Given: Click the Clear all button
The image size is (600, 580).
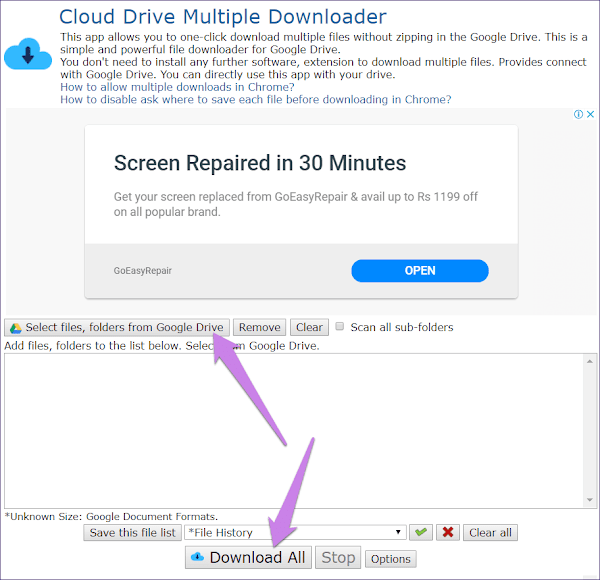Looking at the screenshot, I should tap(490, 533).
